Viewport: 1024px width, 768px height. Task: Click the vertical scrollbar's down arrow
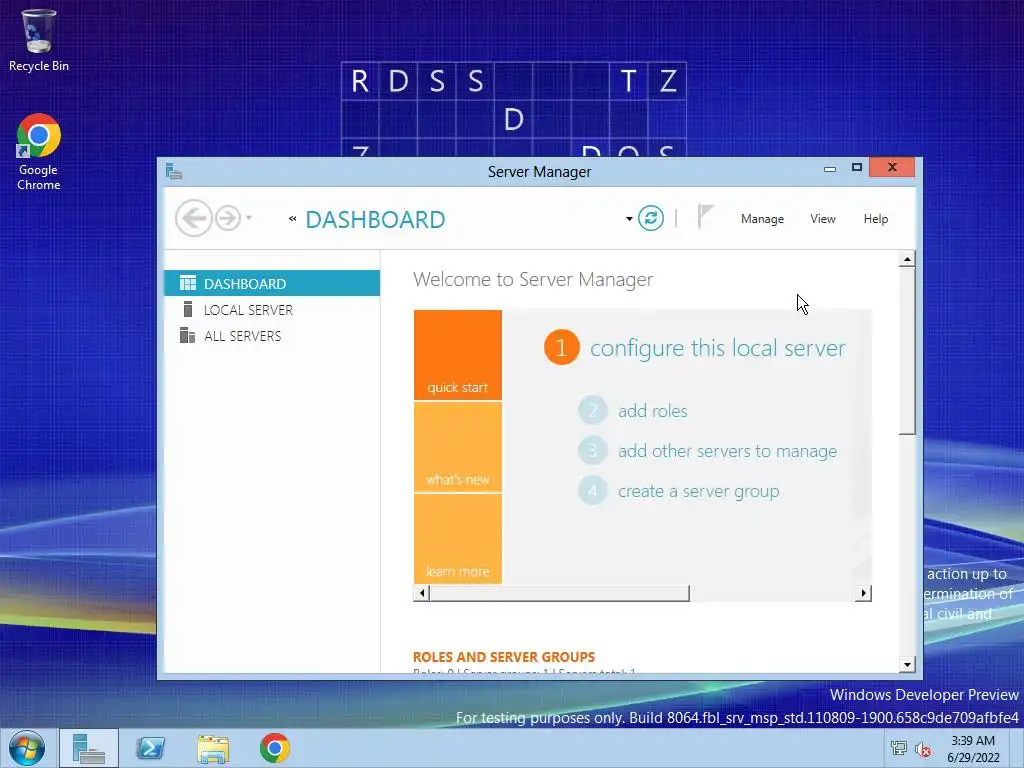point(906,665)
